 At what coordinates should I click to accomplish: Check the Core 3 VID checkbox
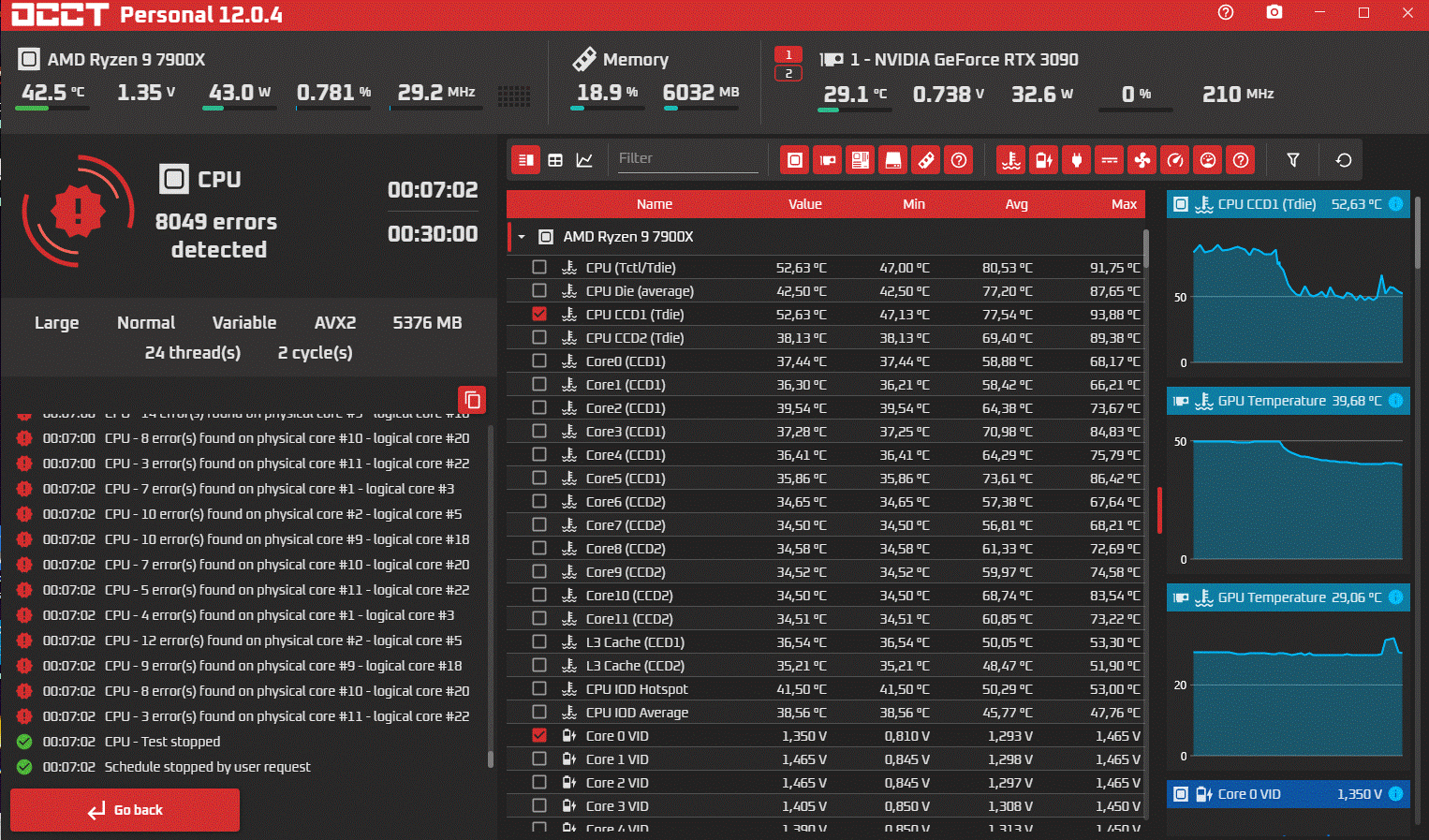coord(539,805)
